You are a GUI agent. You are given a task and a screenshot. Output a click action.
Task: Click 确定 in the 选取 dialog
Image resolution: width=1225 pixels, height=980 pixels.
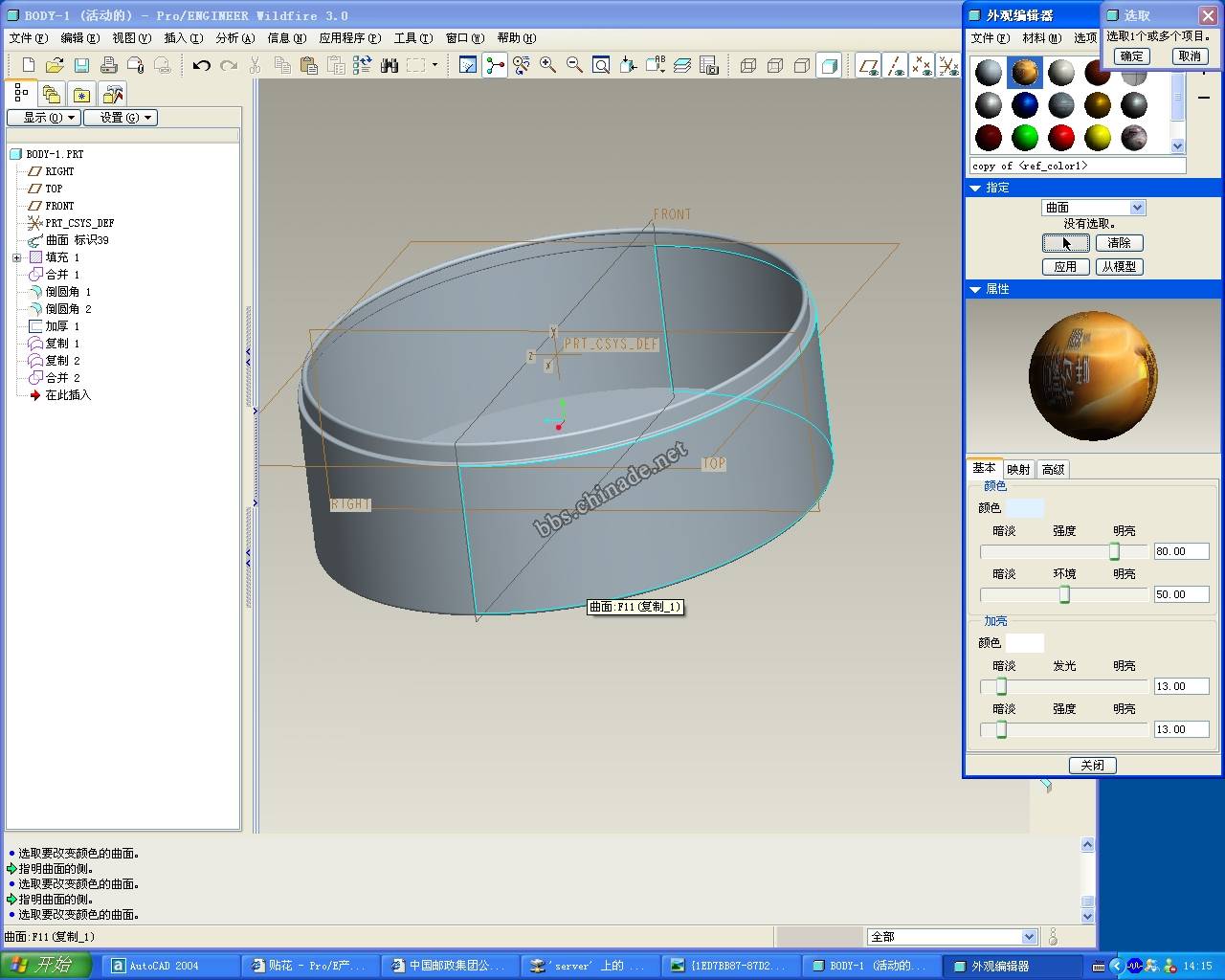pos(1131,56)
